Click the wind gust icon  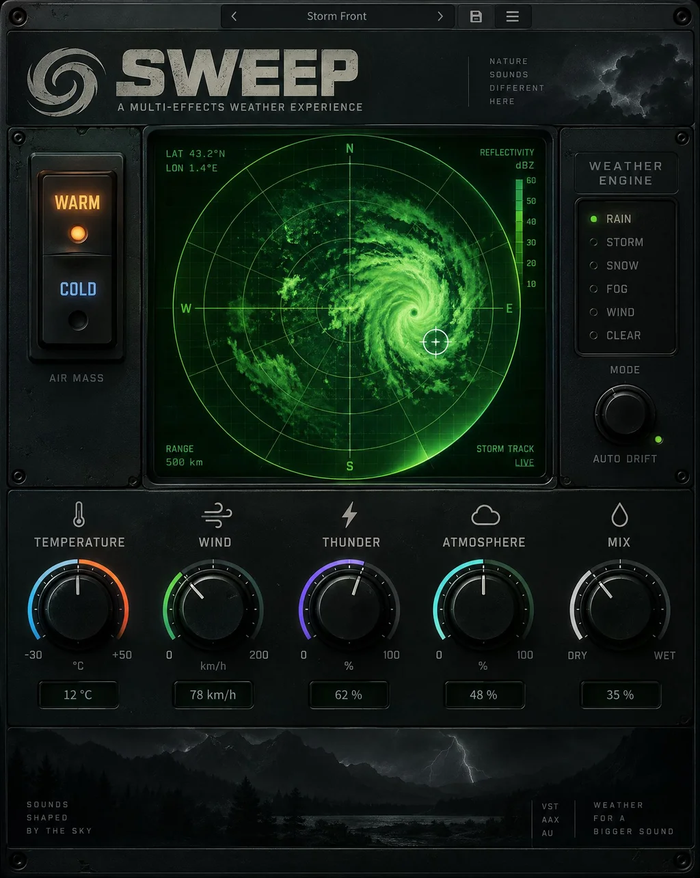tap(217, 515)
